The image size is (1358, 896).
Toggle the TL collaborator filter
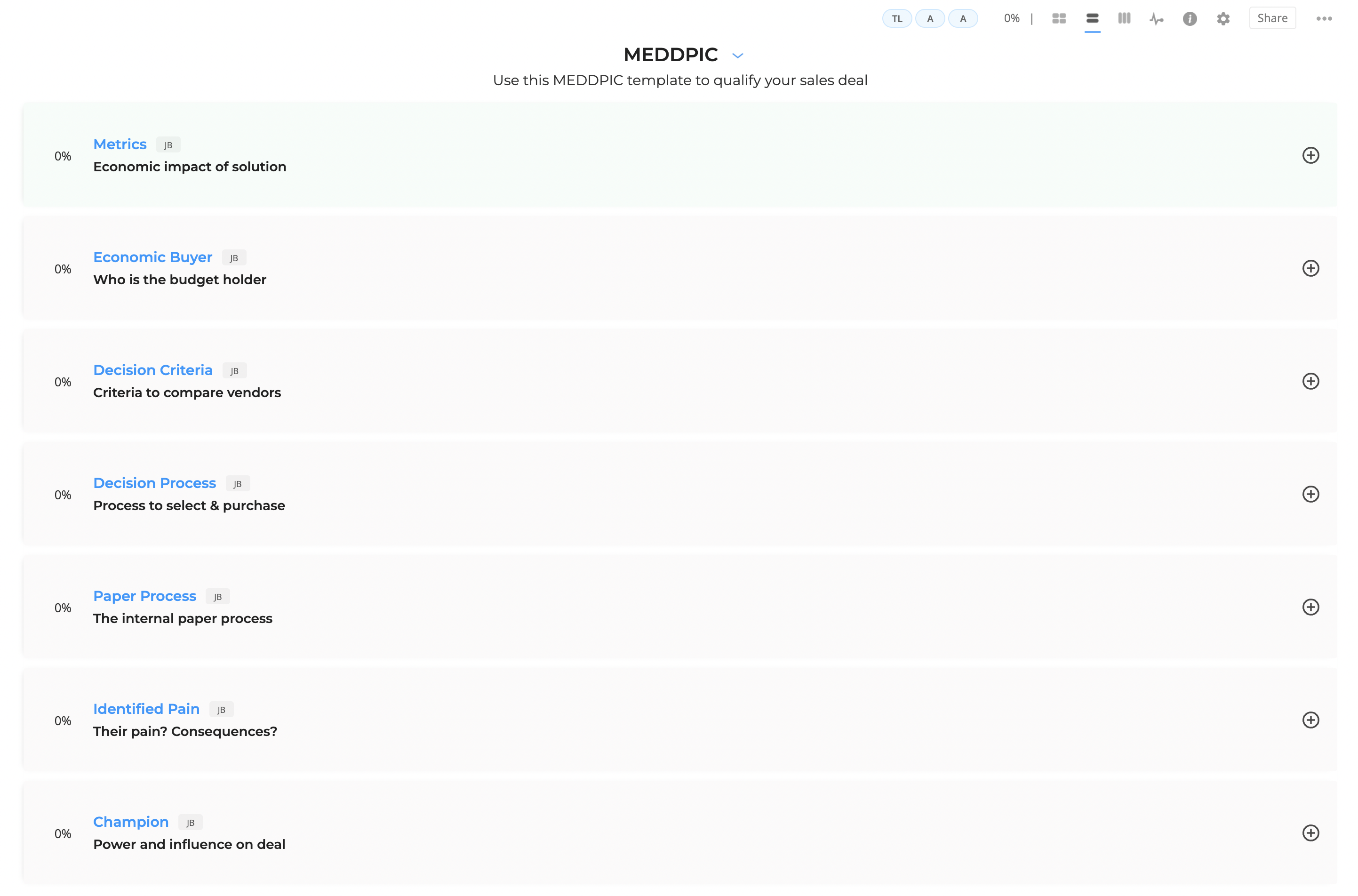[897, 18]
